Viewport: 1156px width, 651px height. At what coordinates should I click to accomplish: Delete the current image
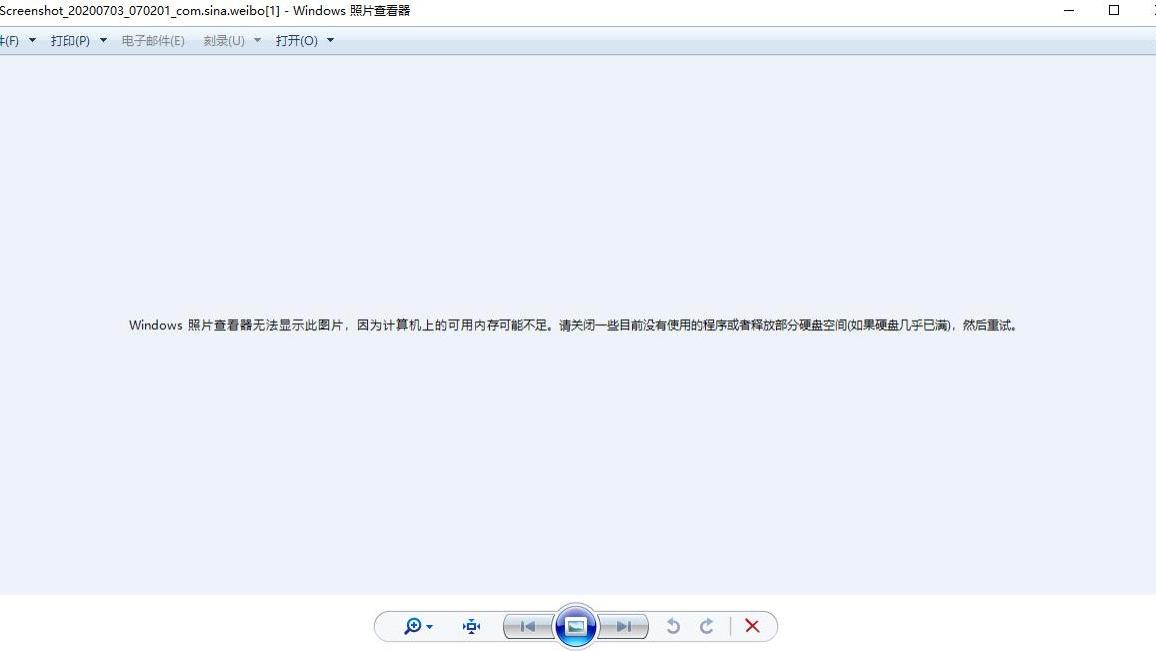[x=752, y=626]
